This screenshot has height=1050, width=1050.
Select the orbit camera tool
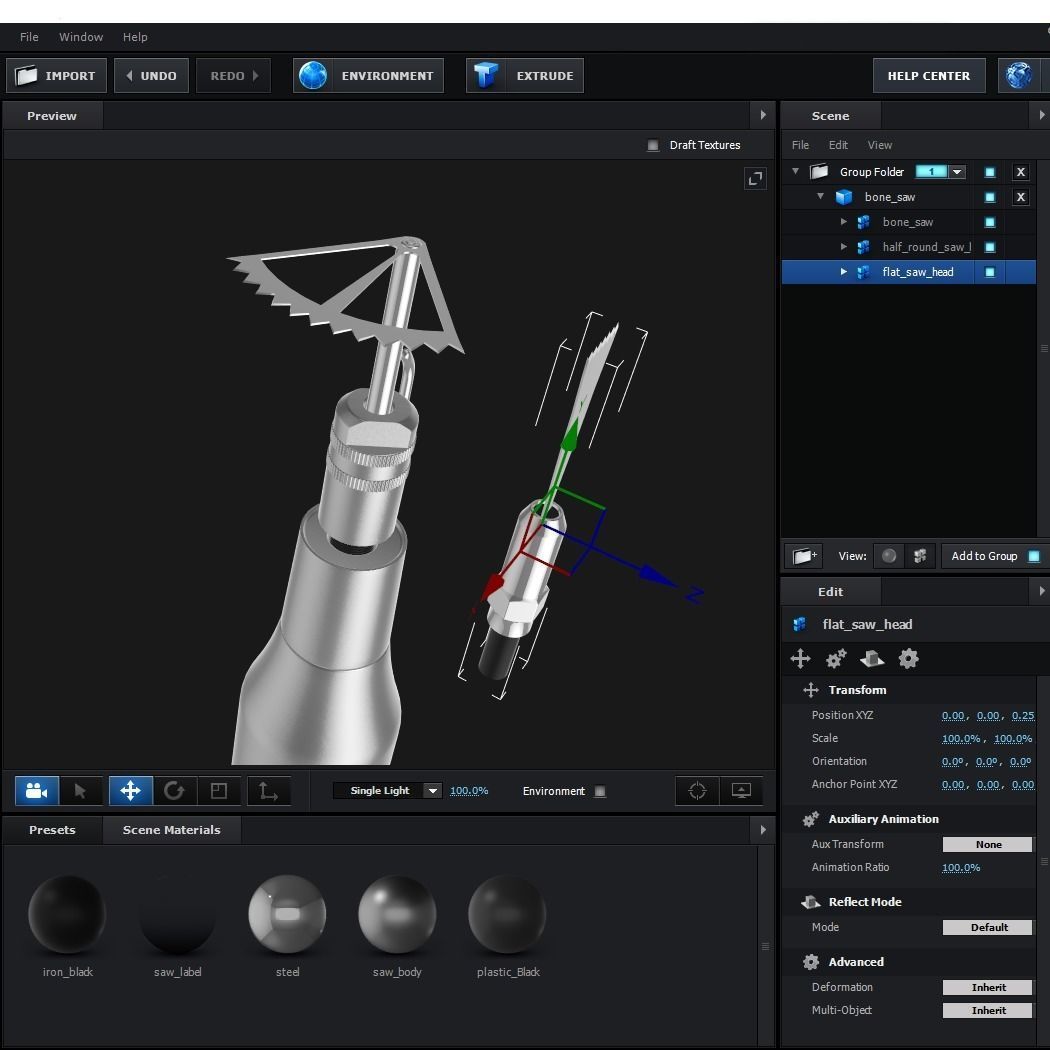point(37,791)
